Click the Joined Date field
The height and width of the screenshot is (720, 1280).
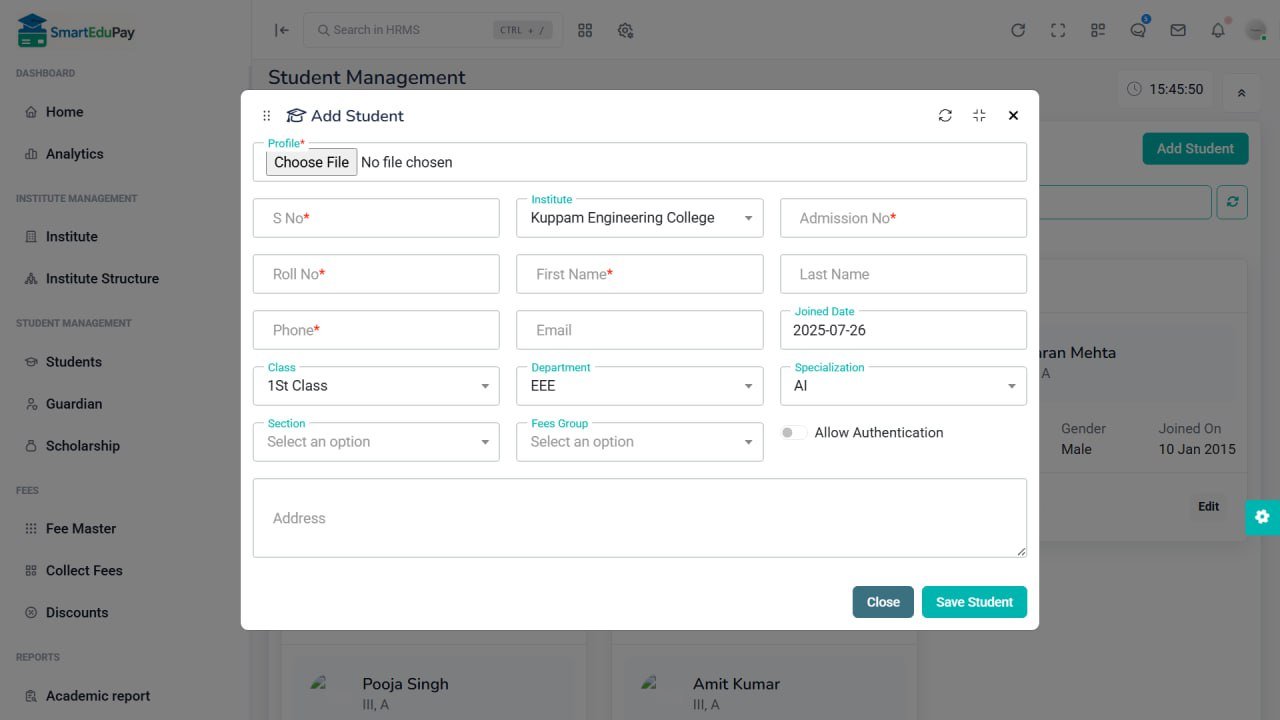903,330
